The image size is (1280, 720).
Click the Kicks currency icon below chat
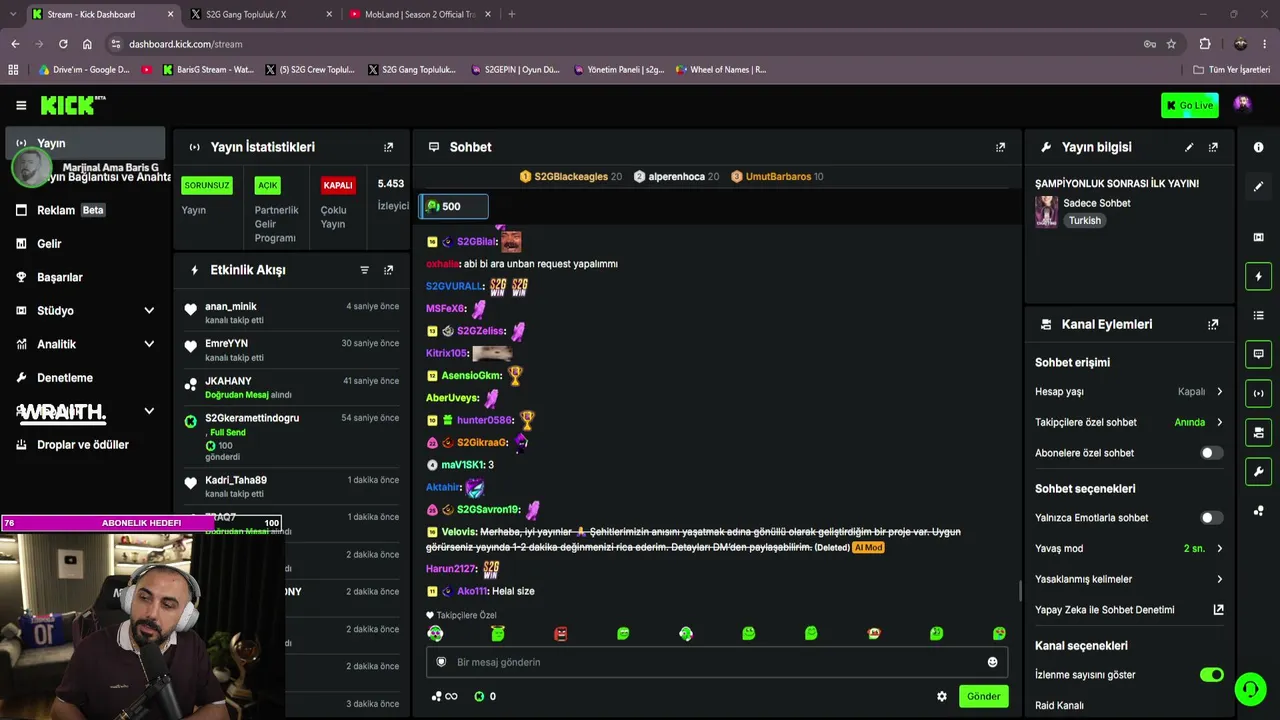pyautogui.click(x=479, y=696)
